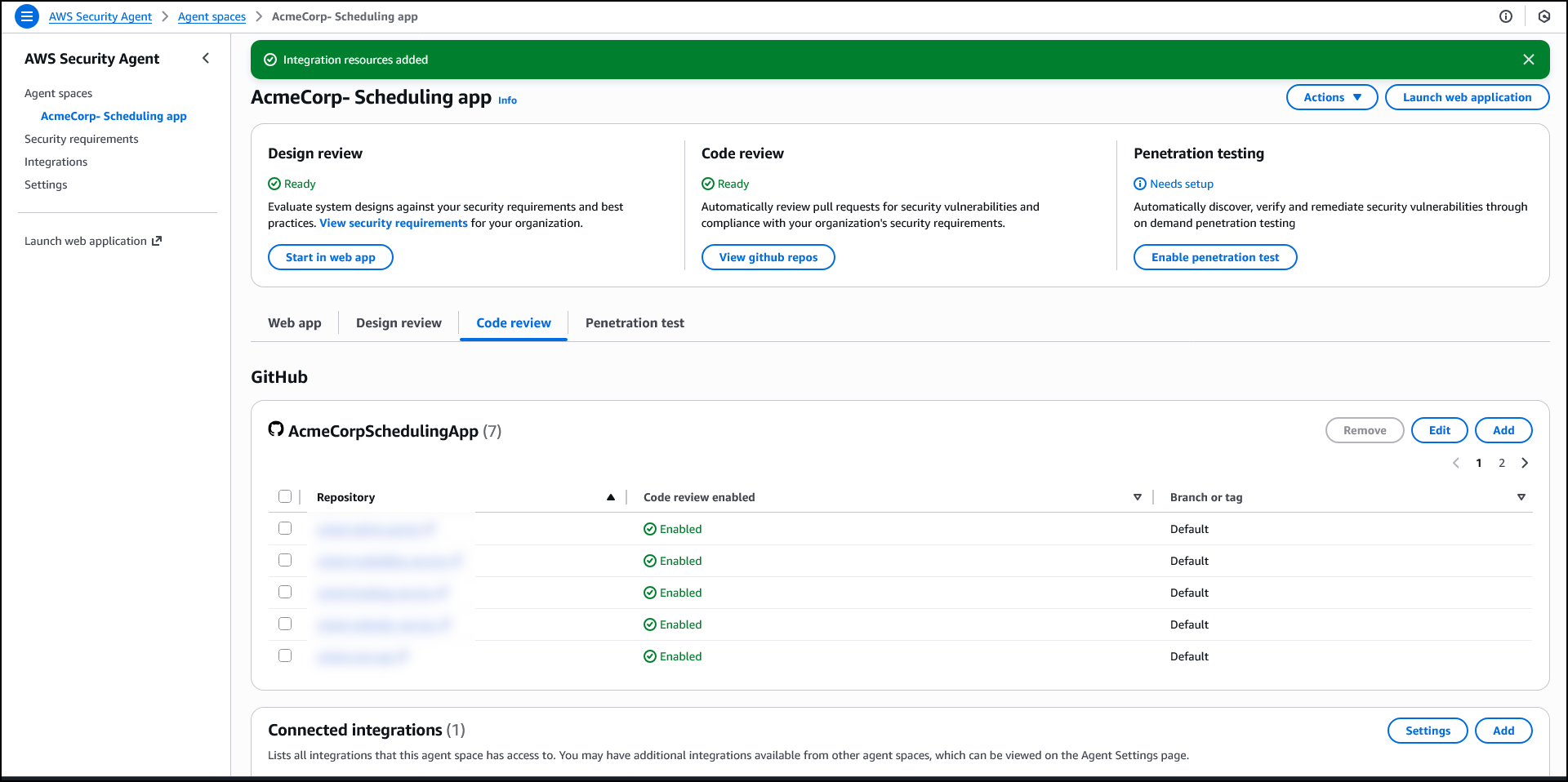Viewport: 1568px width, 782px height.
Task: Check the last repository row checkbox
Action: point(285,655)
